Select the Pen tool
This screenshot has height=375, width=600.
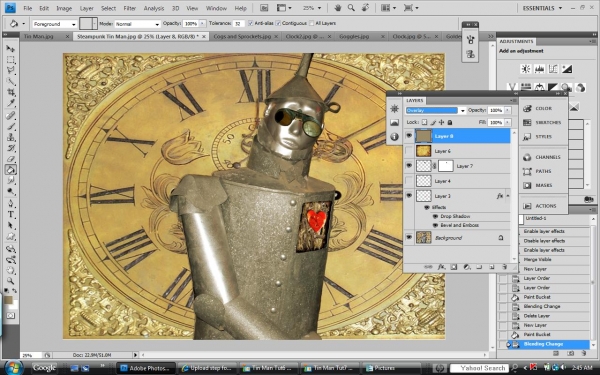(x=10, y=204)
